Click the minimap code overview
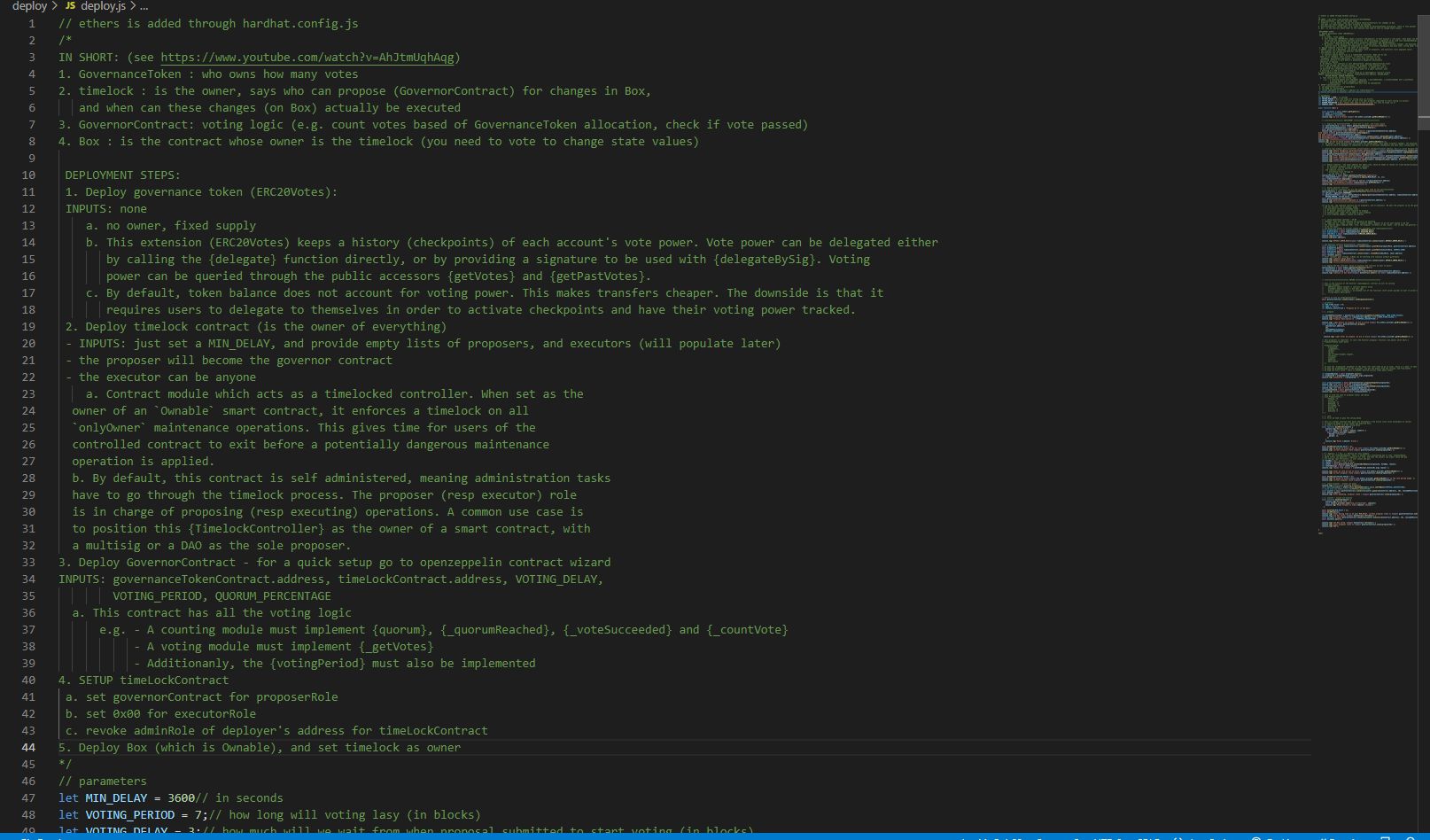Image resolution: width=1430 pixels, height=840 pixels. click(x=1366, y=275)
